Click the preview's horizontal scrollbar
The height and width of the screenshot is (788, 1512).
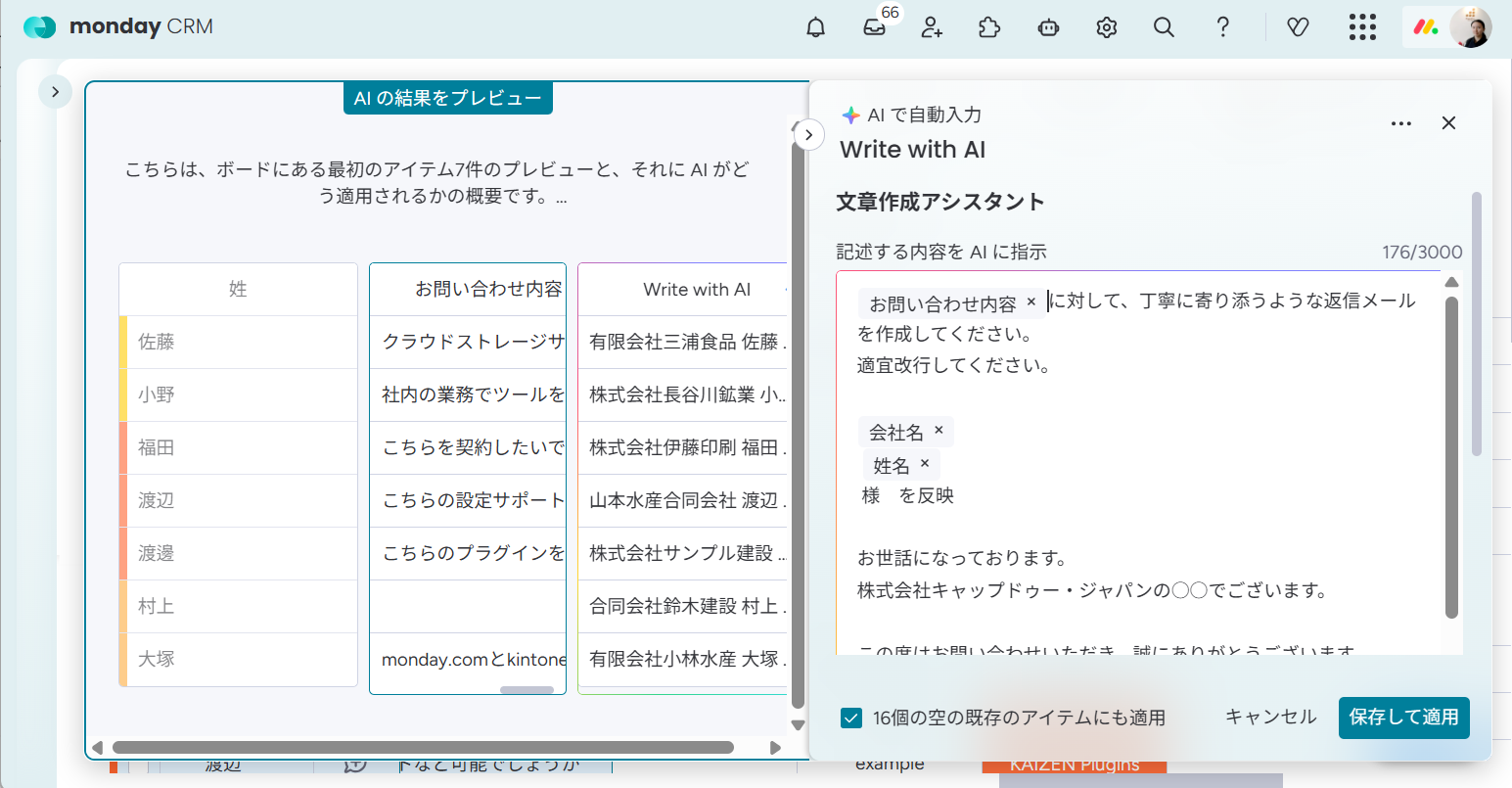[423, 748]
